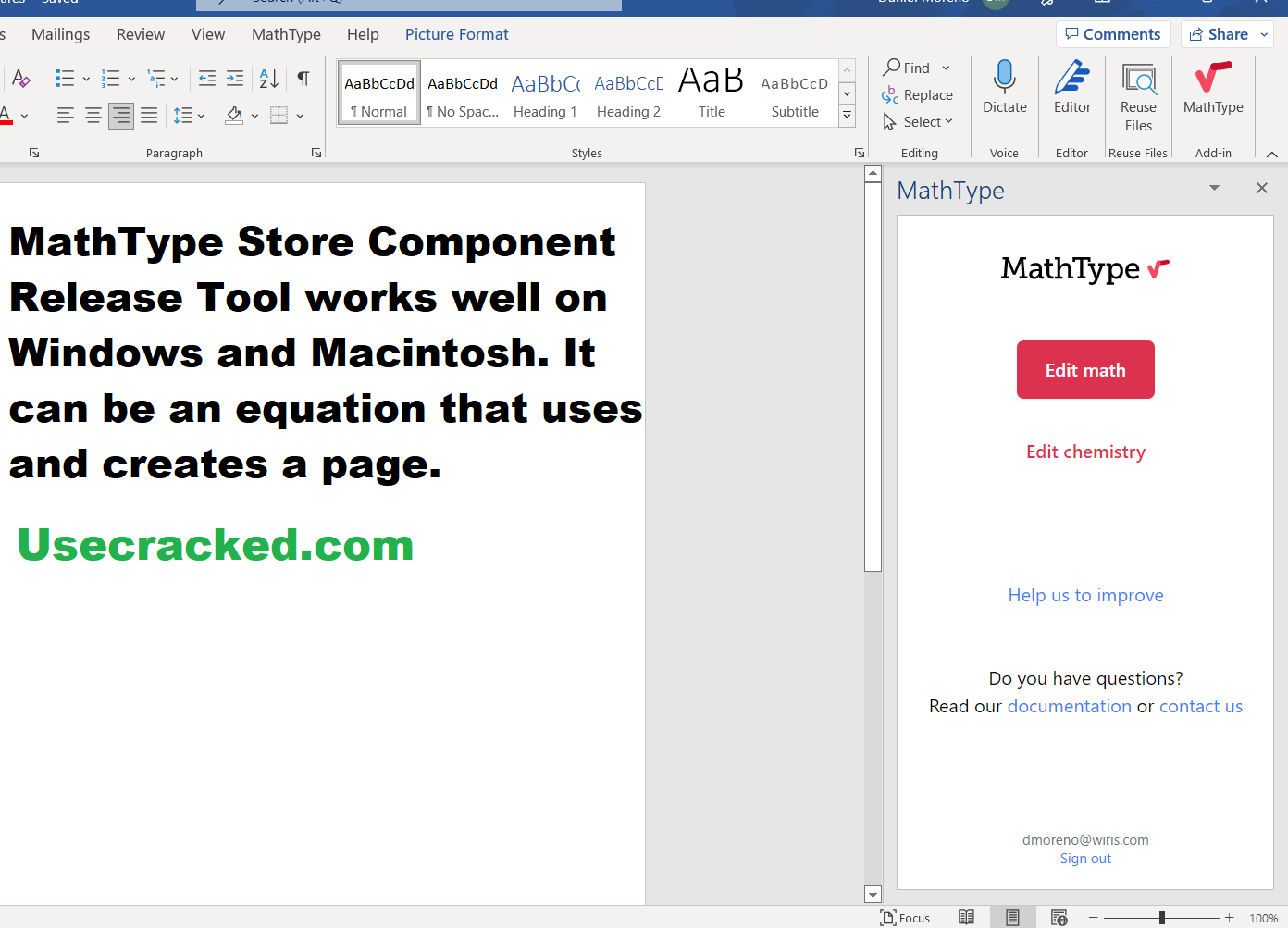Open the Editor proofing tool
This screenshot has width=1288, height=928.
(x=1071, y=88)
